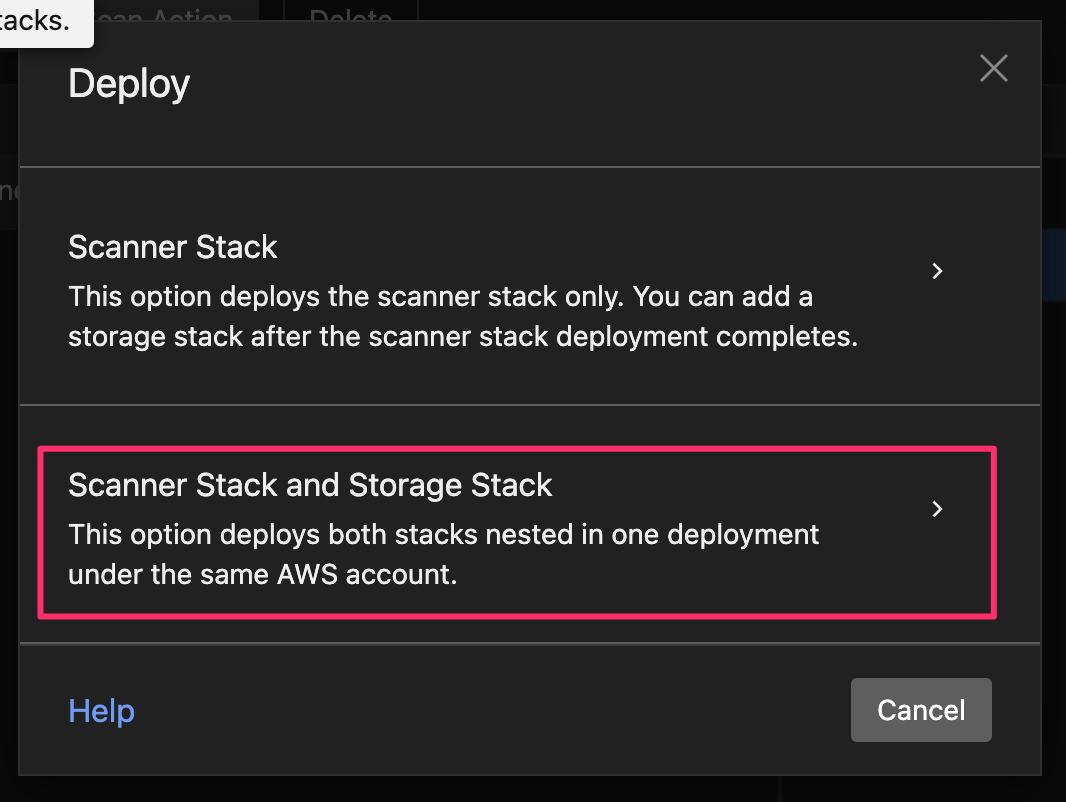
Task: Click the Deploy dialog title
Action: tap(128, 85)
